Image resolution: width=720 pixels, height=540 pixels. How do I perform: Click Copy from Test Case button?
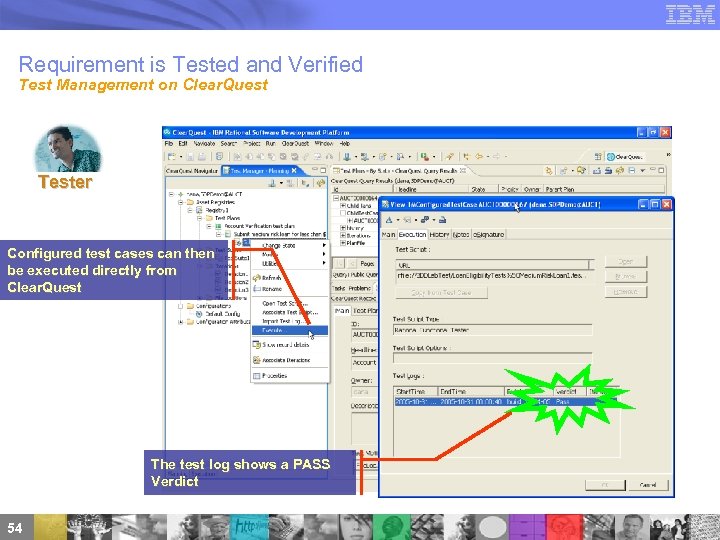click(x=441, y=292)
